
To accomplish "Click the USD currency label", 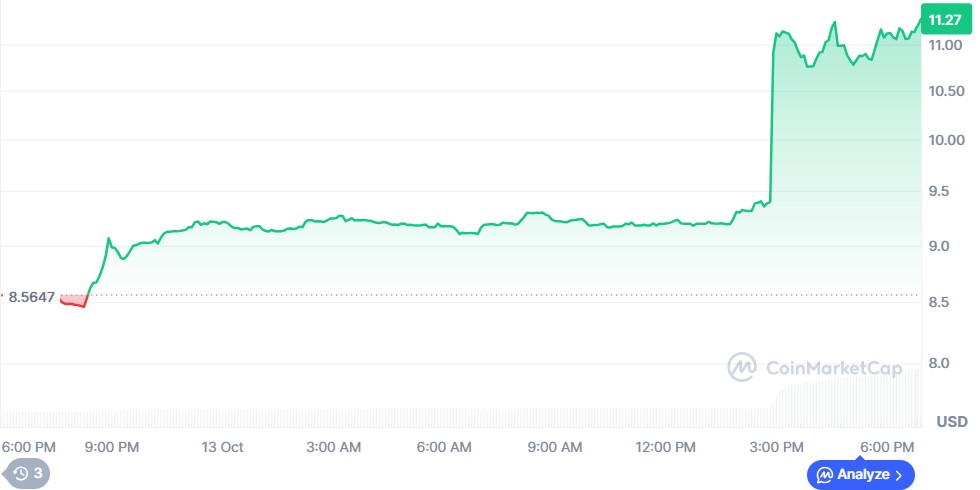I will (951, 420).
